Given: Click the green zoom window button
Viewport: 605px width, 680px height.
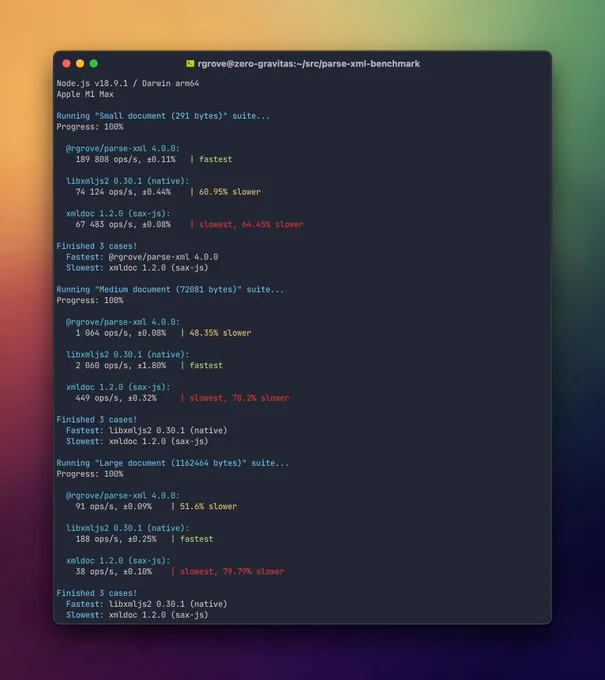Looking at the screenshot, I should pyautogui.click(x=94, y=64).
